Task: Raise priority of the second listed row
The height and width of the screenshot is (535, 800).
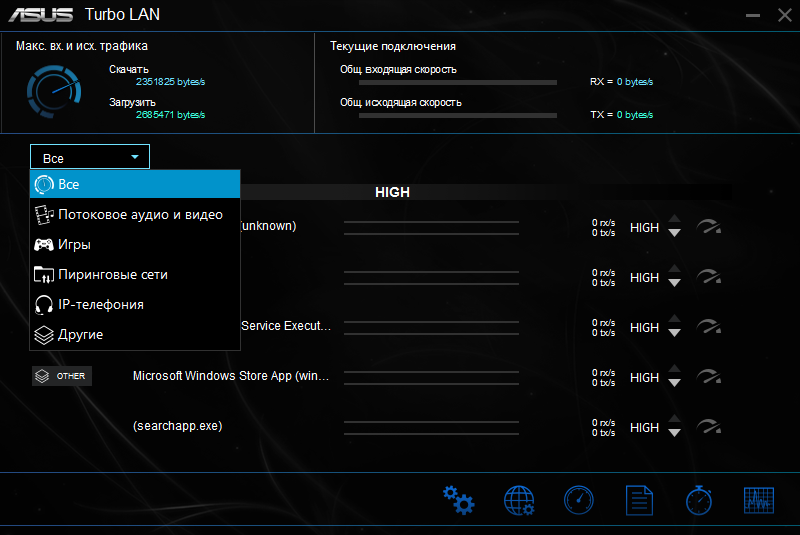Action: [x=674, y=269]
